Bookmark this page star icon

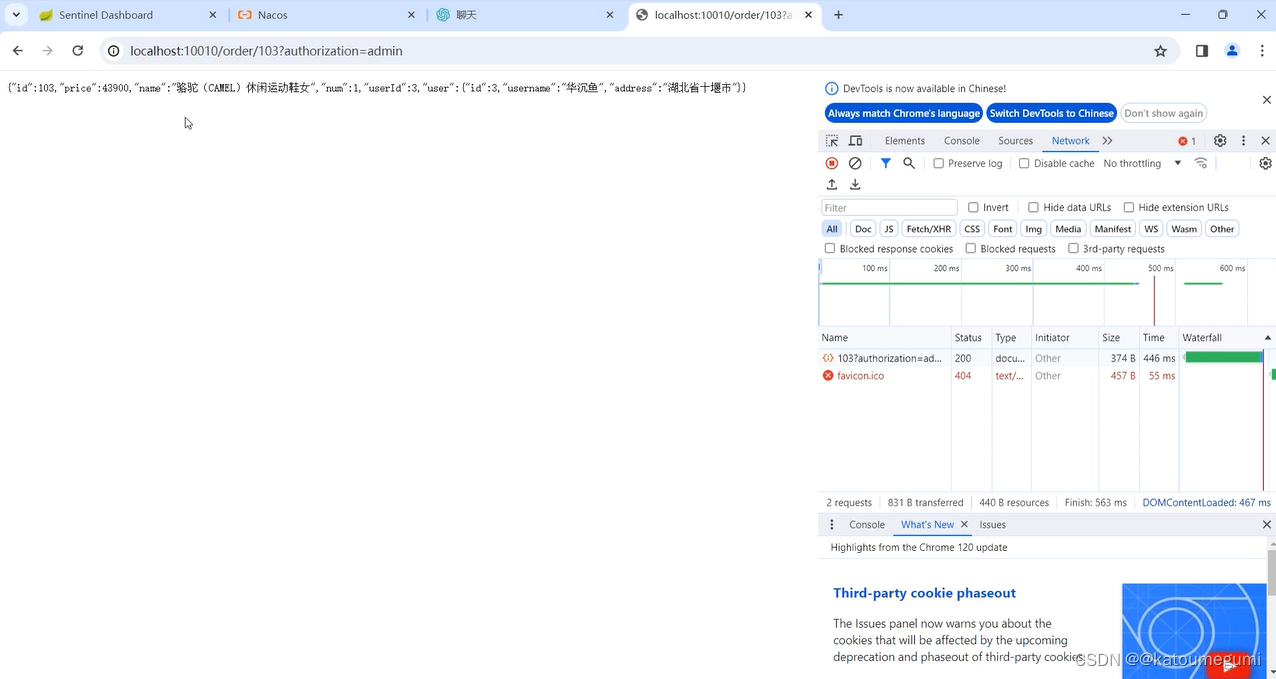(1160, 51)
